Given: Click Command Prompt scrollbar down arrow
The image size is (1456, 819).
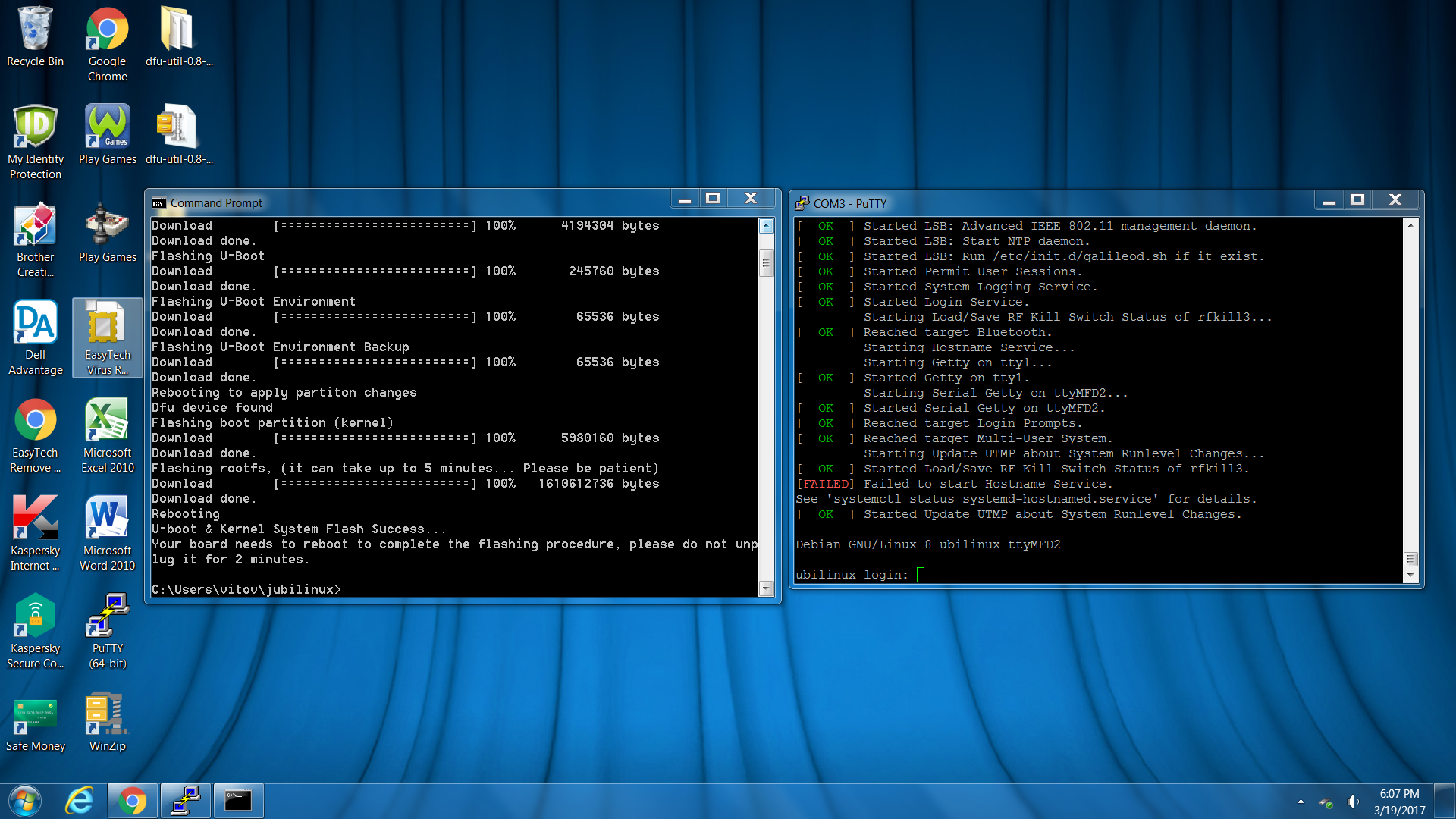Looking at the screenshot, I should coord(766,588).
